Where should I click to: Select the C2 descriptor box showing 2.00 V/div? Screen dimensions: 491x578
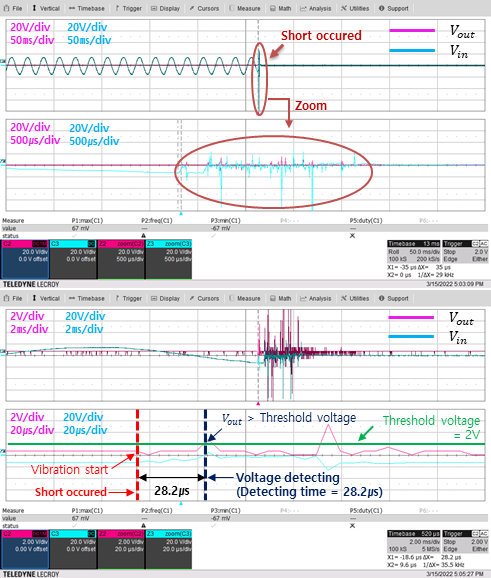pos(25,549)
